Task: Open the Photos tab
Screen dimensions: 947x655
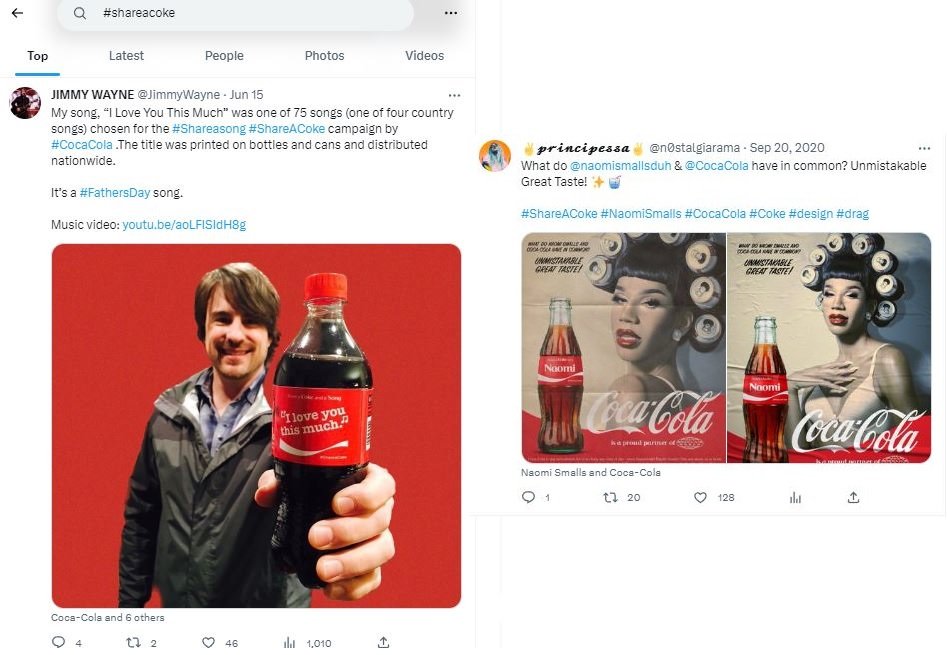Action: tap(324, 56)
